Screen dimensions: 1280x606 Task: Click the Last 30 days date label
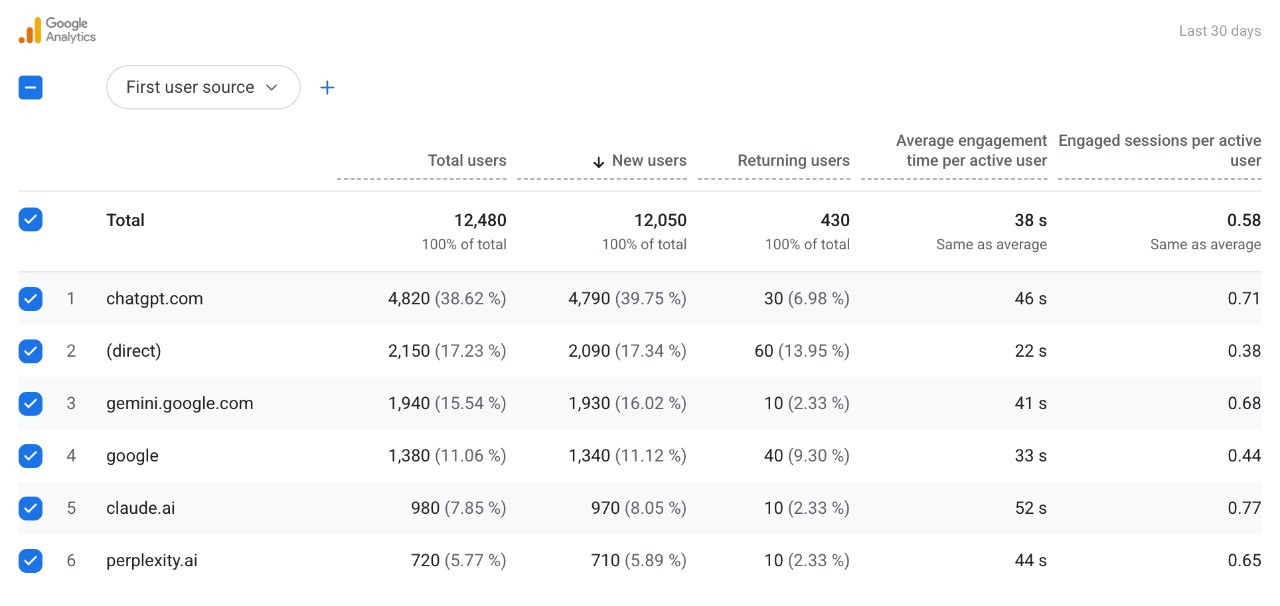[x=1220, y=31]
